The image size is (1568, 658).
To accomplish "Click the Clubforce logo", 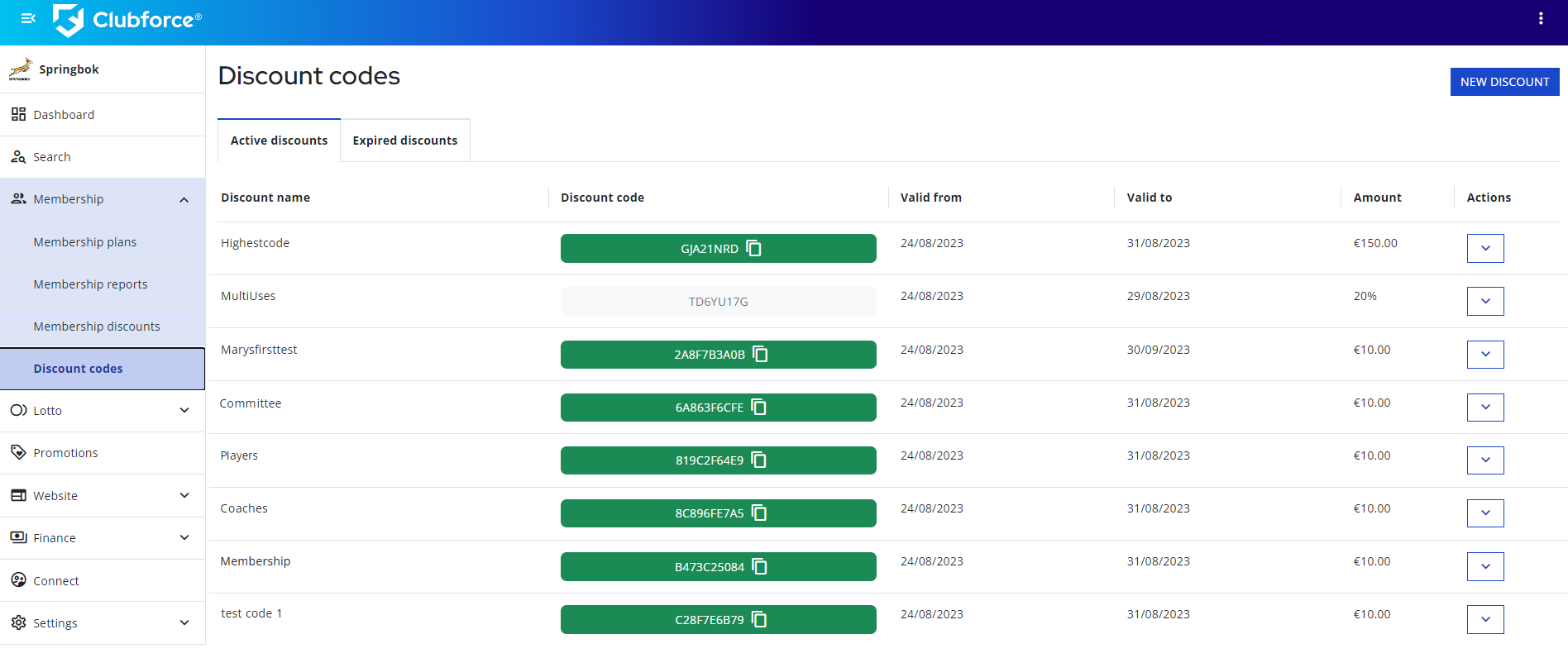I will [x=127, y=20].
